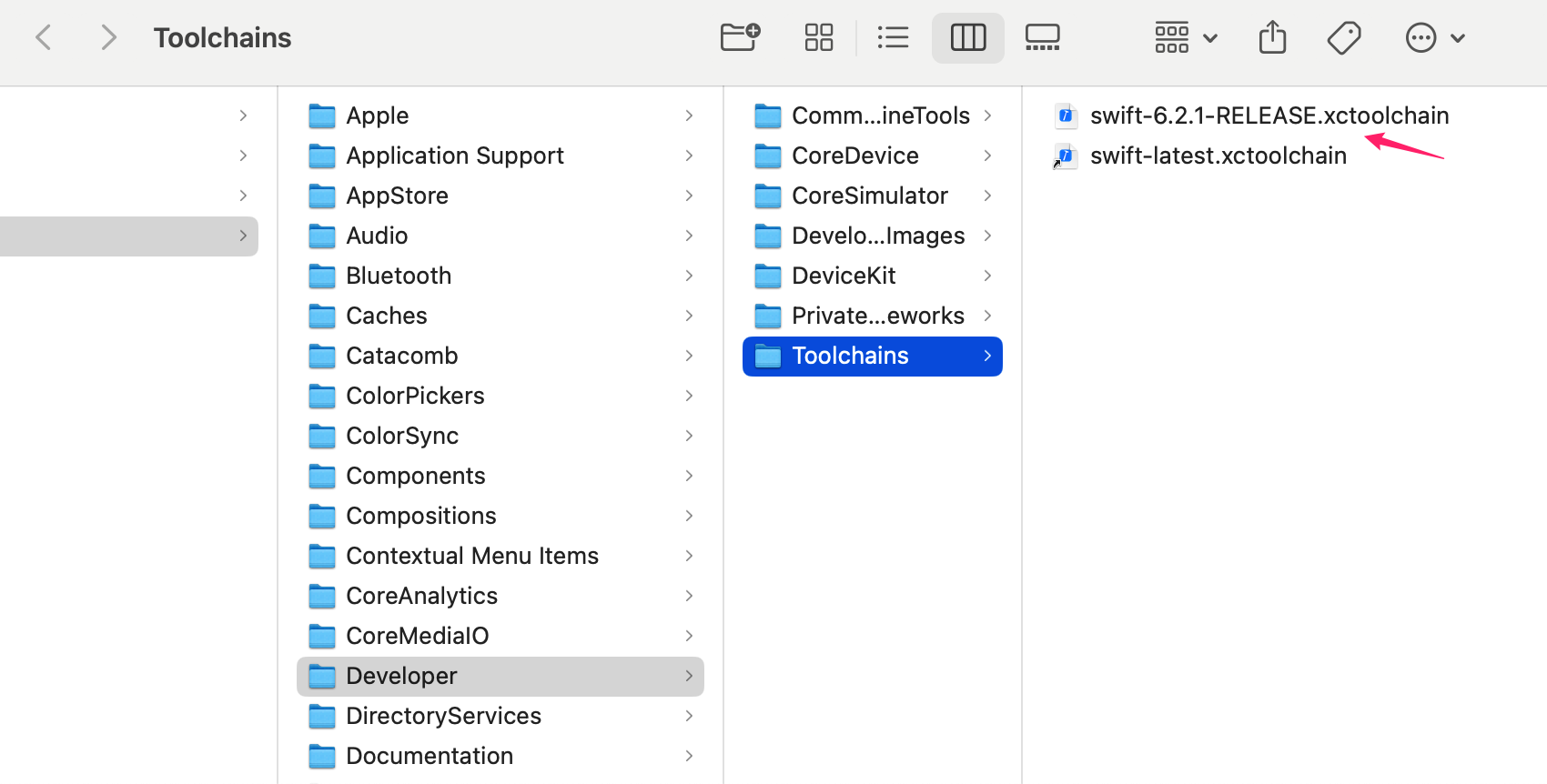Expand the Contextual Menu Items chevron
The height and width of the screenshot is (784, 1547).
pos(689,556)
